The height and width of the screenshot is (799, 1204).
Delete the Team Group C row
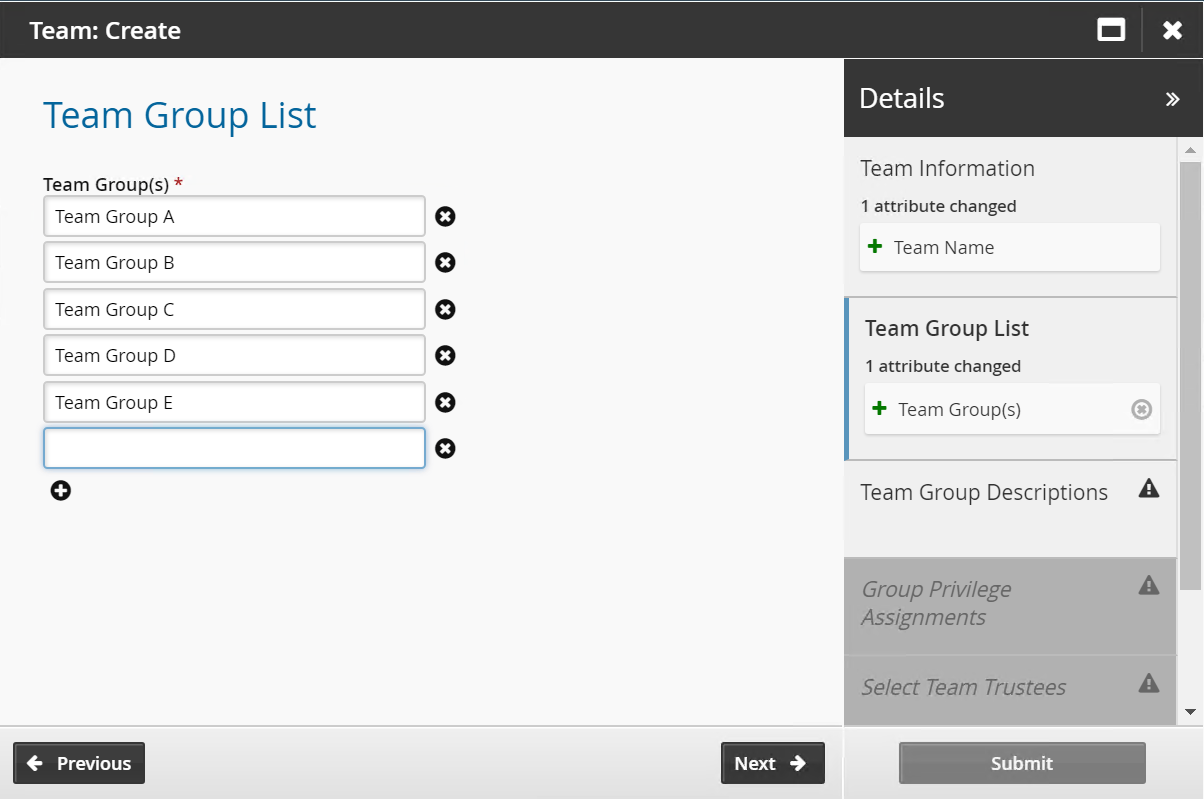coord(445,310)
